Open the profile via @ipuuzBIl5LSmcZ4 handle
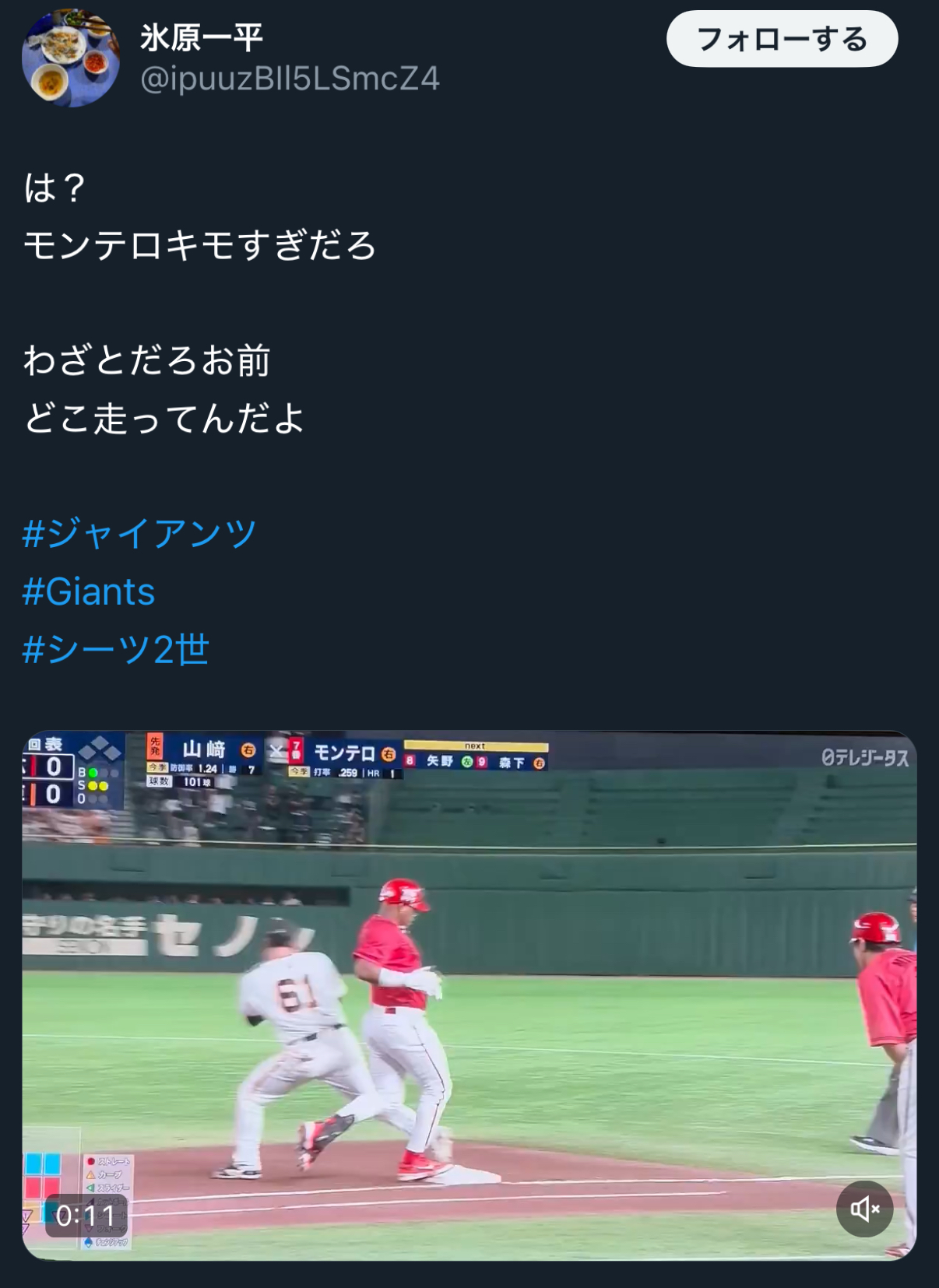939x1288 pixels. point(290,79)
